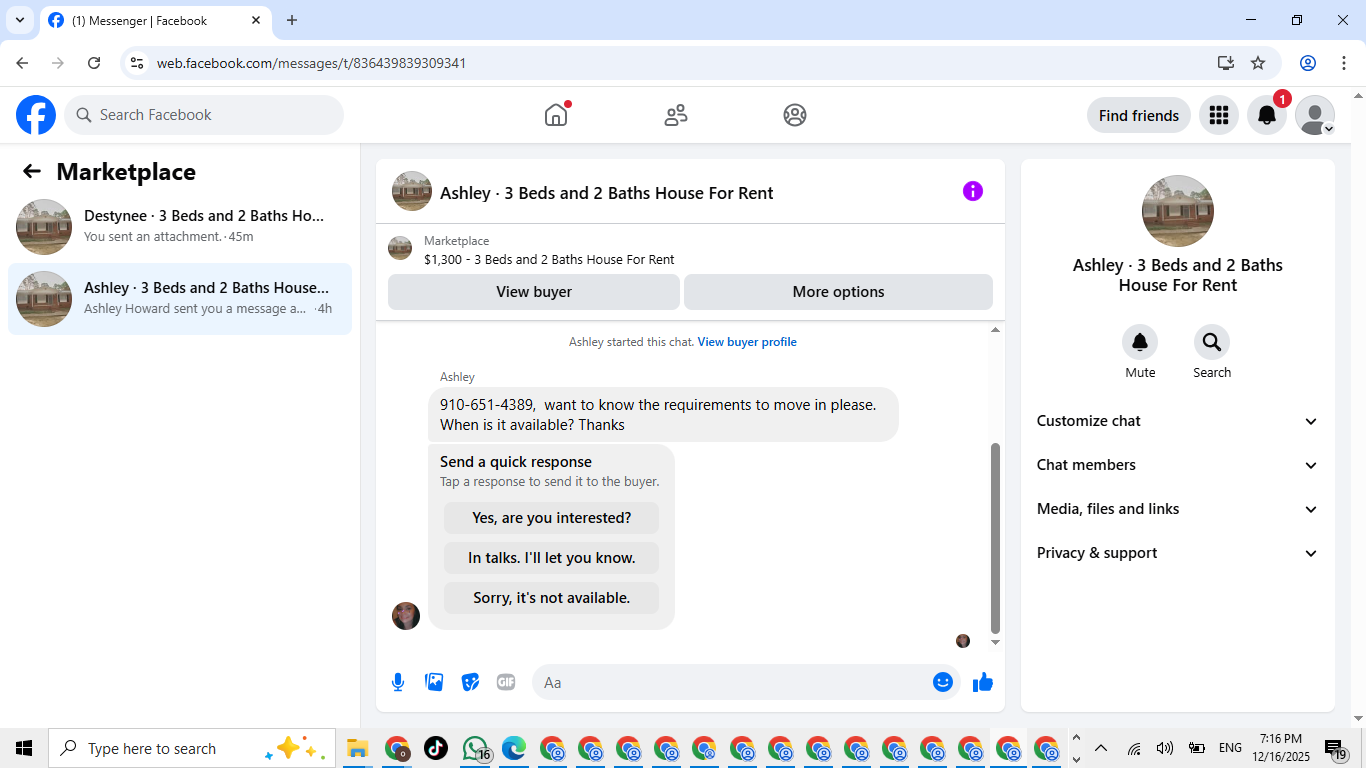The height and width of the screenshot is (768, 1366).
Task: Open the Chrome tab search dropdown
Action: pos(20,20)
